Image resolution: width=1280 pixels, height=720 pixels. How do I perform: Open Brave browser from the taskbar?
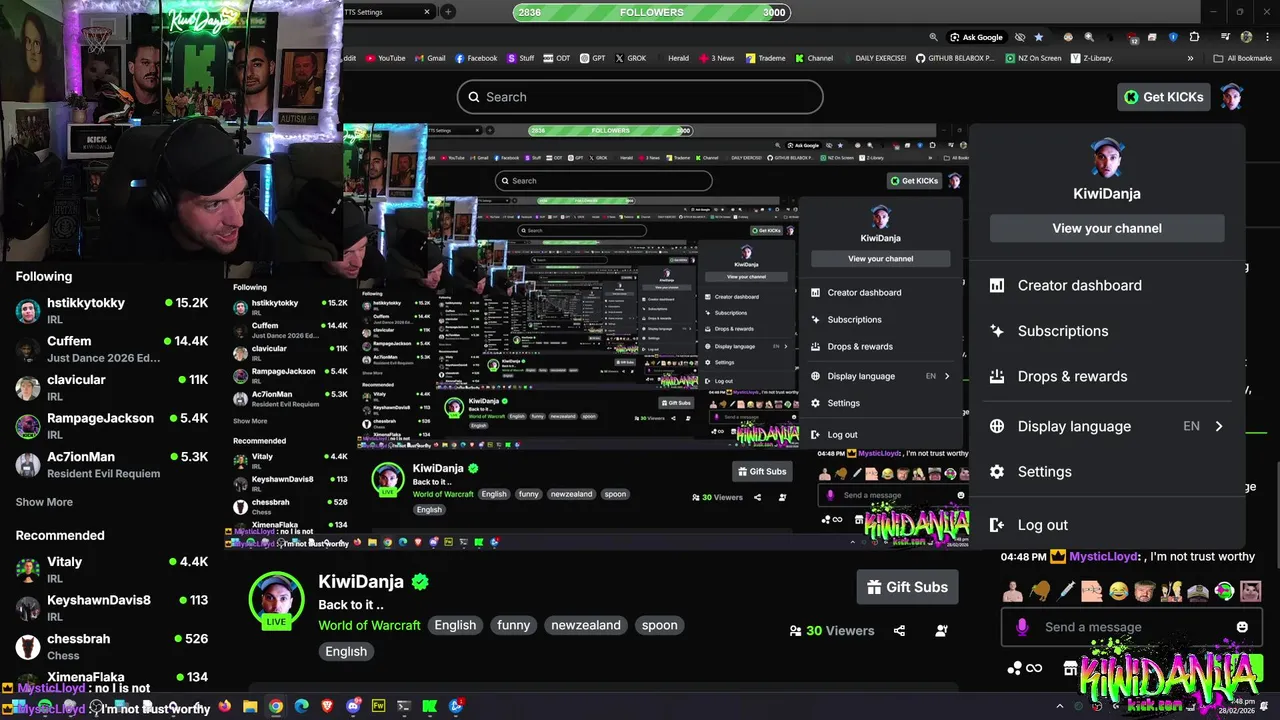click(x=328, y=706)
